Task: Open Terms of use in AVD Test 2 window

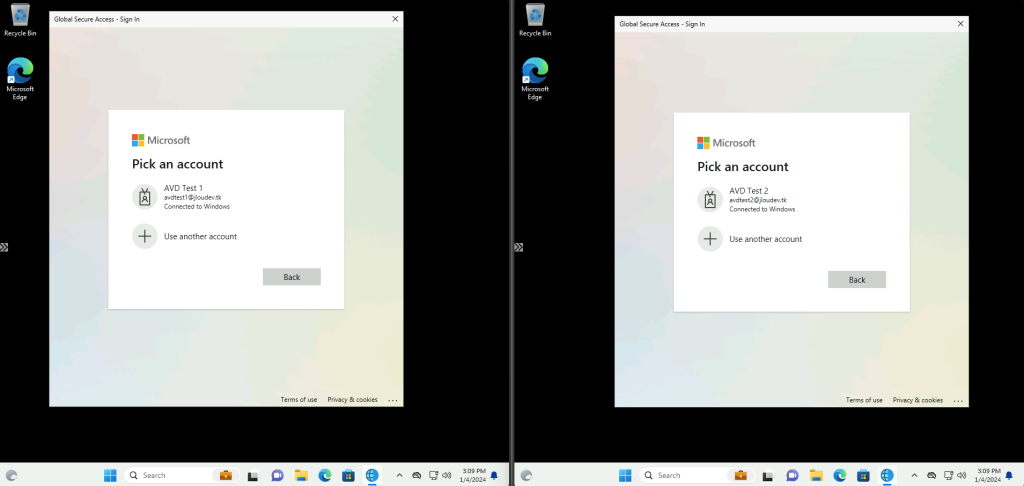Action: (864, 400)
